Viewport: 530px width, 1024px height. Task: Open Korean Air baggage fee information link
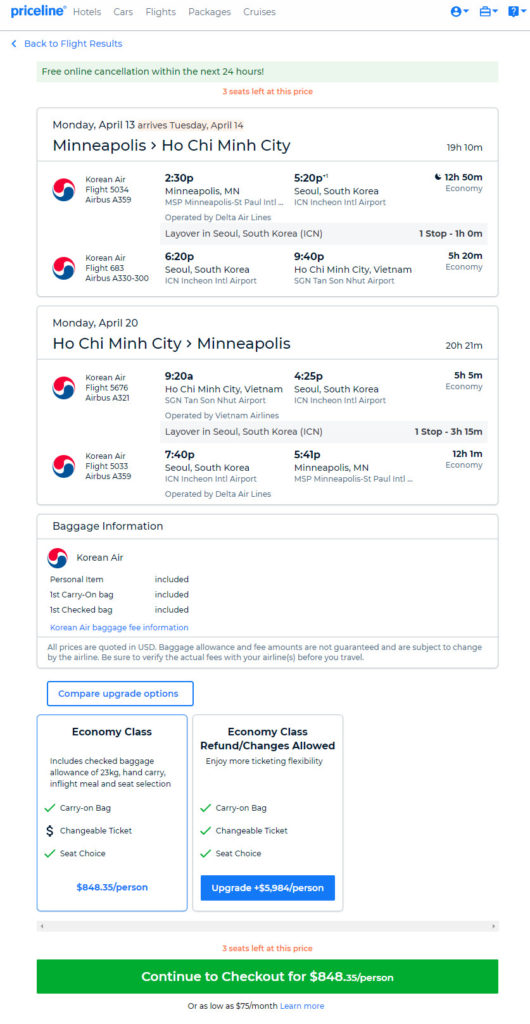point(119,628)
